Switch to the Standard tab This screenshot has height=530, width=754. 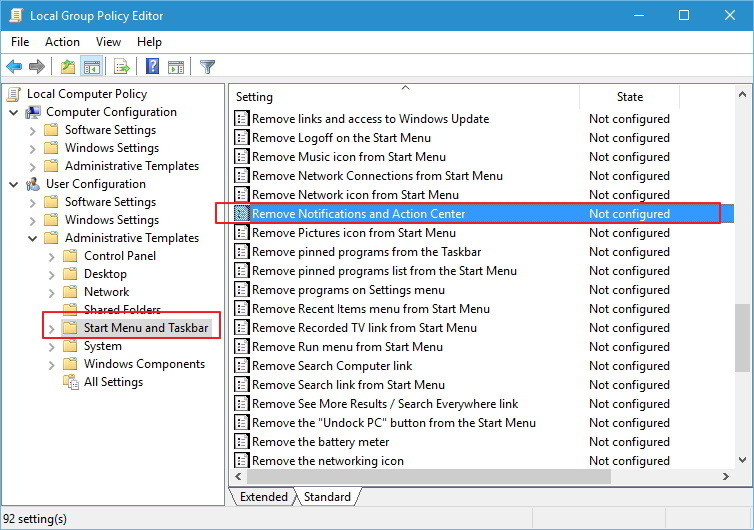coord(327,497)
